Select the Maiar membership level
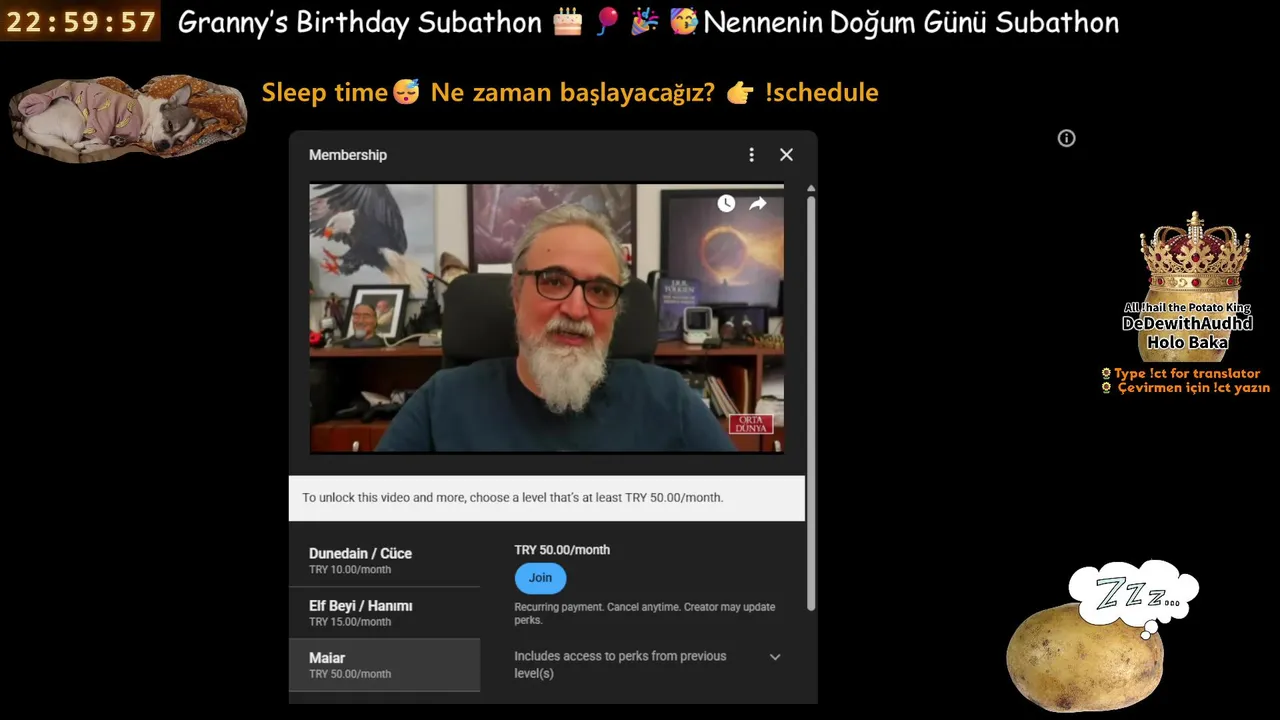1280x720 pixels. coord(384,665)
